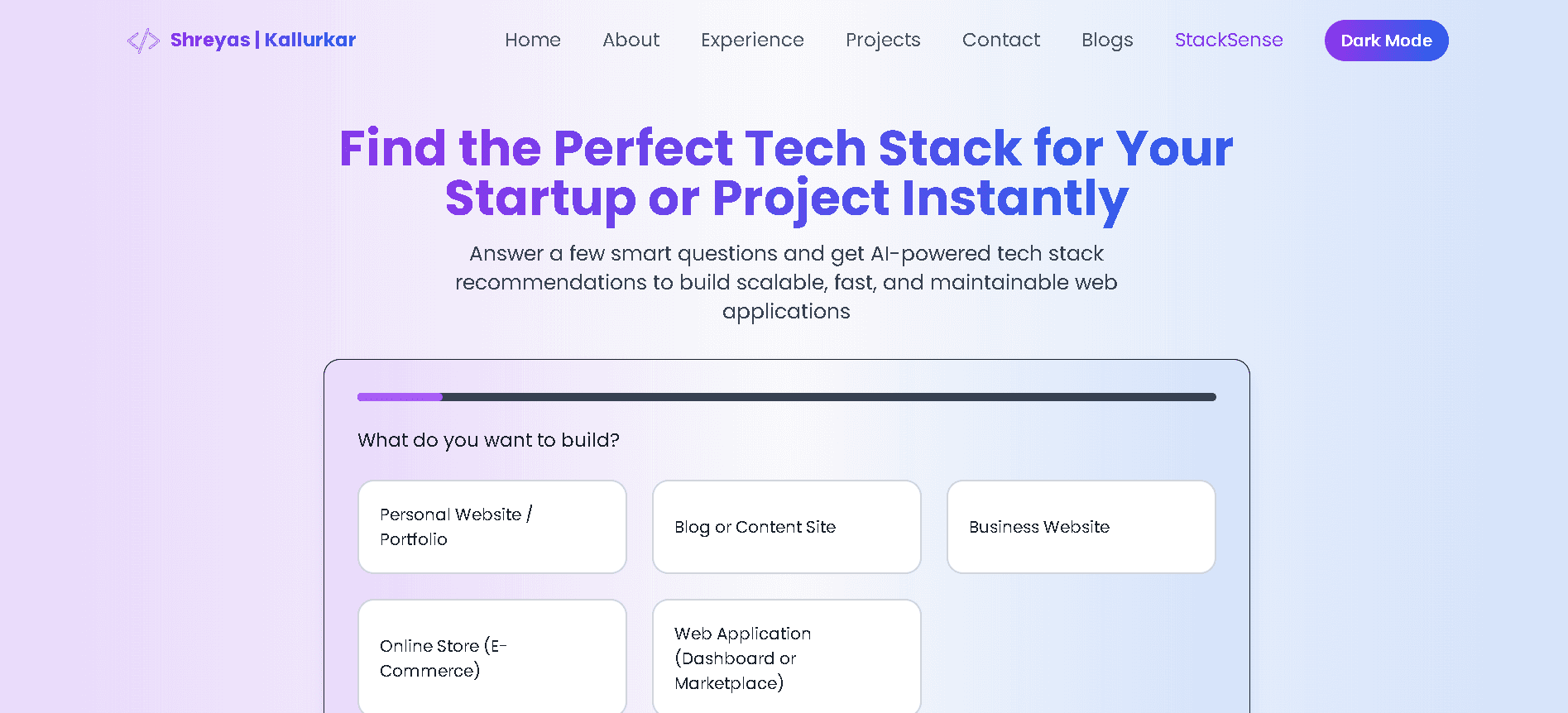The width and height of the screenshot is (1568, 713).
Task: Open the Shreyas | Kallurkar site title link
Action: tap(263, 40)
